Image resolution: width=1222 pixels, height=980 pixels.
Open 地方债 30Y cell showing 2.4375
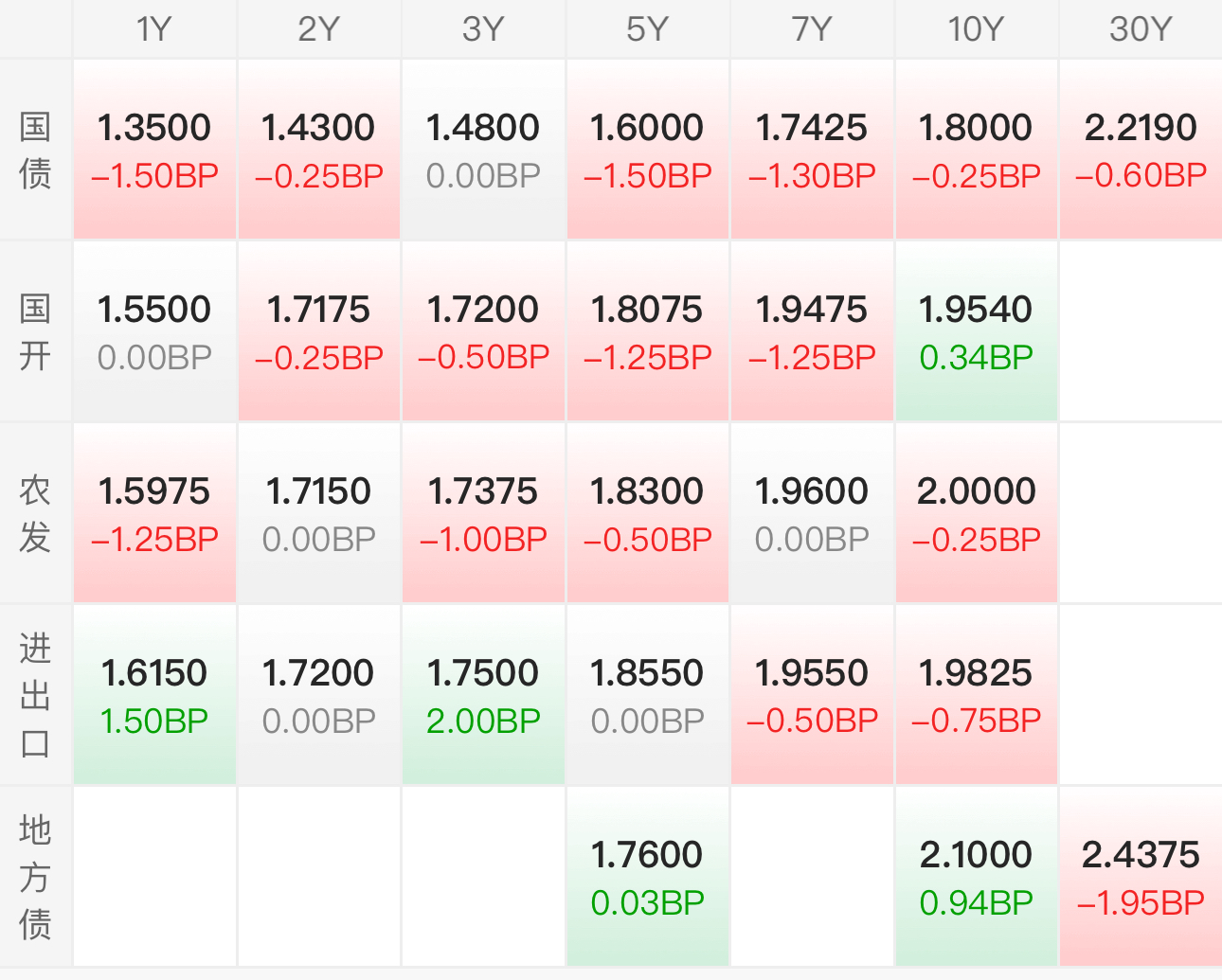pos(1141,877)
